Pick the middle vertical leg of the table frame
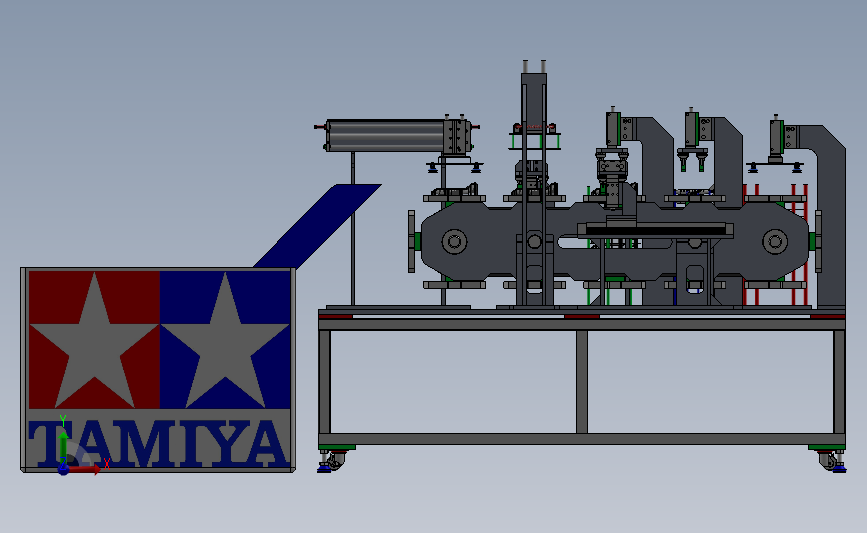The image size is (867, 533). [582, 382]
